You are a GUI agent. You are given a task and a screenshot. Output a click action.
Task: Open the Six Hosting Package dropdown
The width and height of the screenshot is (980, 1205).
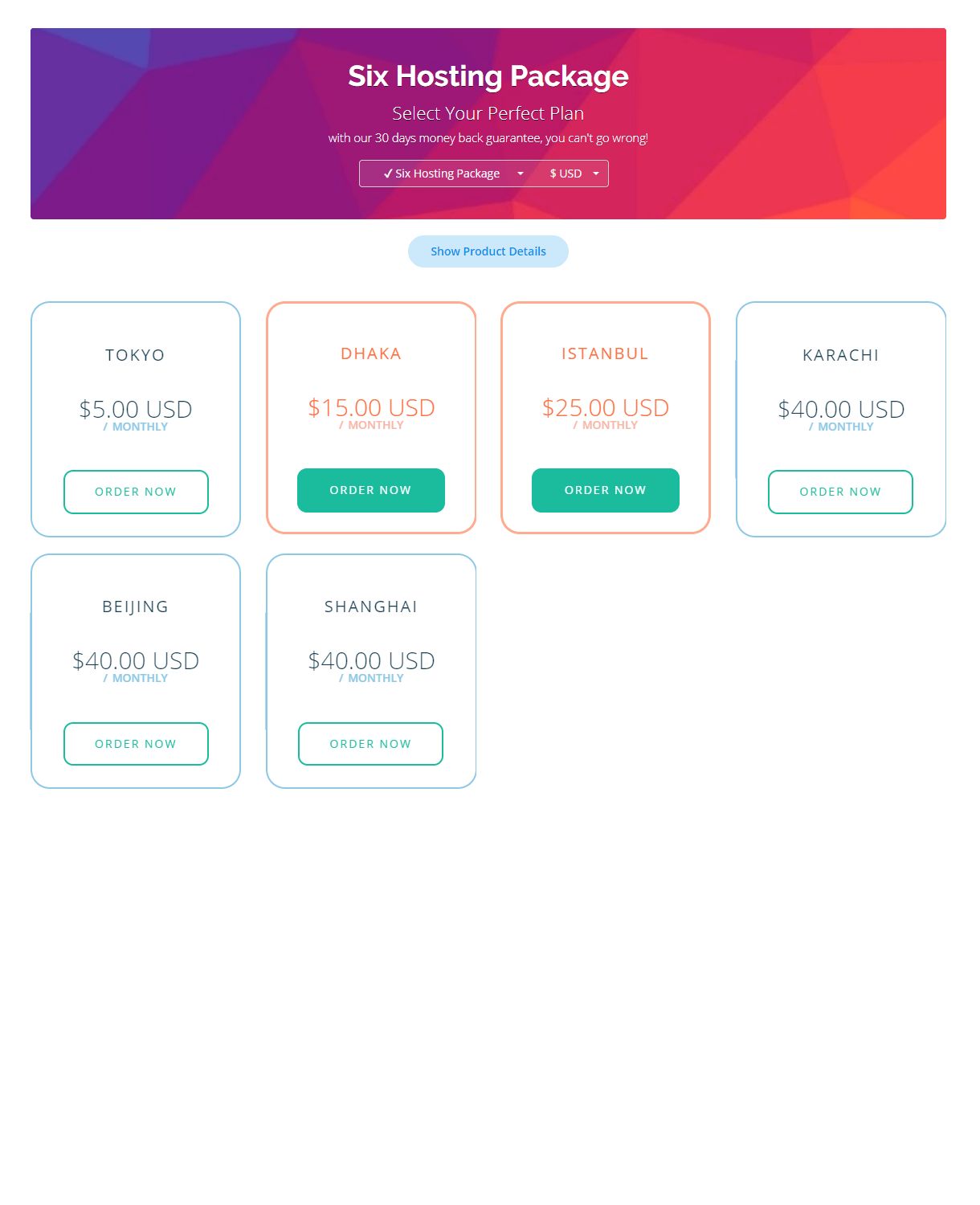452,174
